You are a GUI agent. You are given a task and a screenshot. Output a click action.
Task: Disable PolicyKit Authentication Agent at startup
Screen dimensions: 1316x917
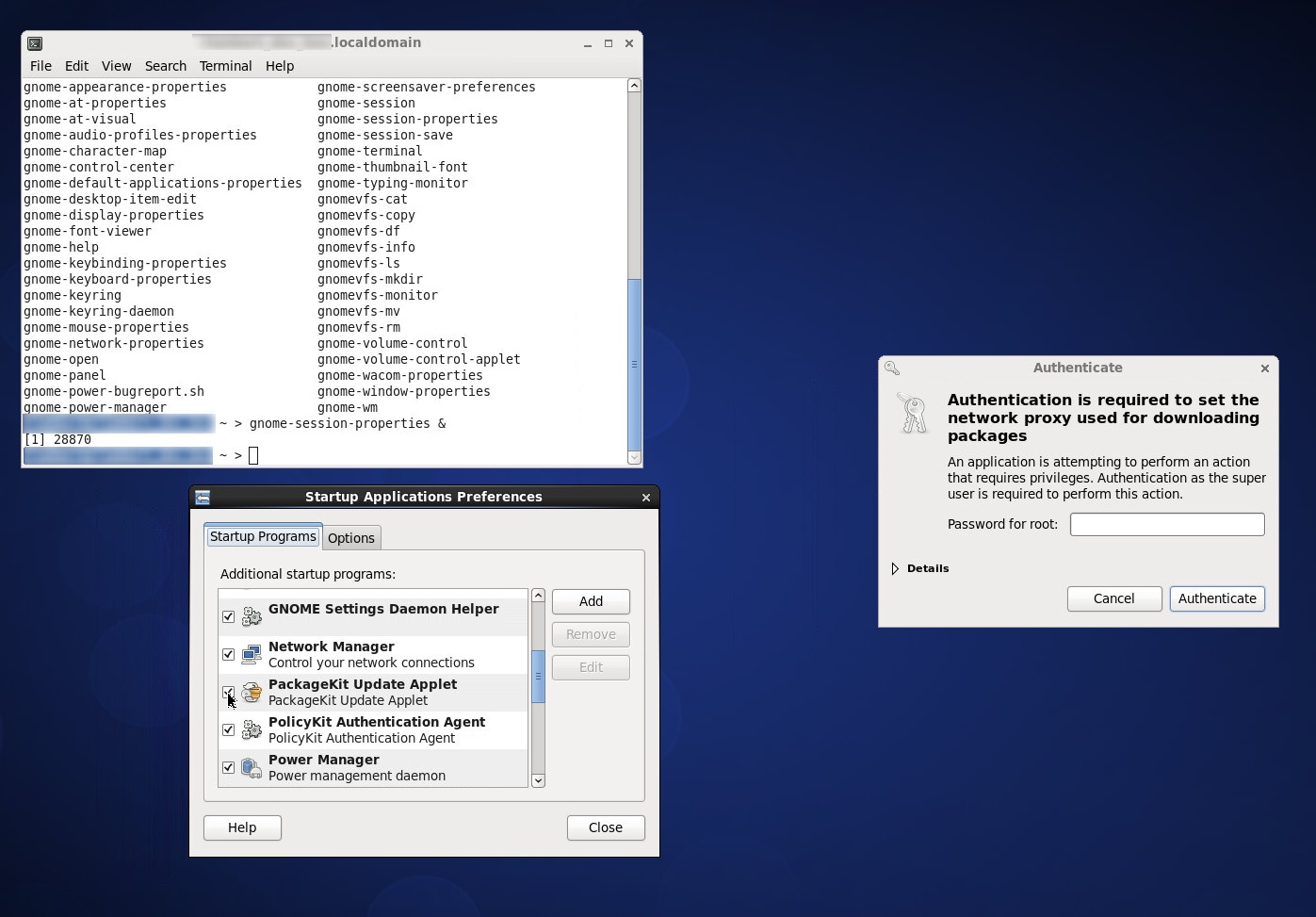228,729
